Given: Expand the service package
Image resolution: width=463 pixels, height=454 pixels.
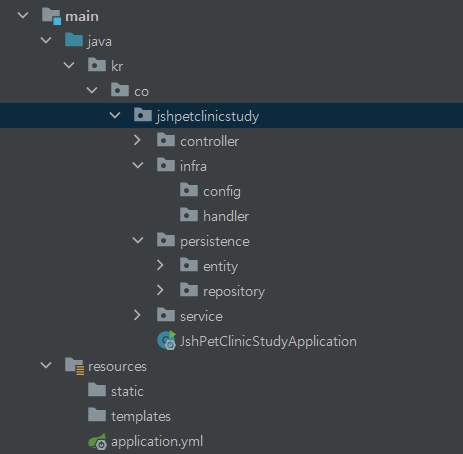Looking at the screenshot, I should tap(137, 315).
